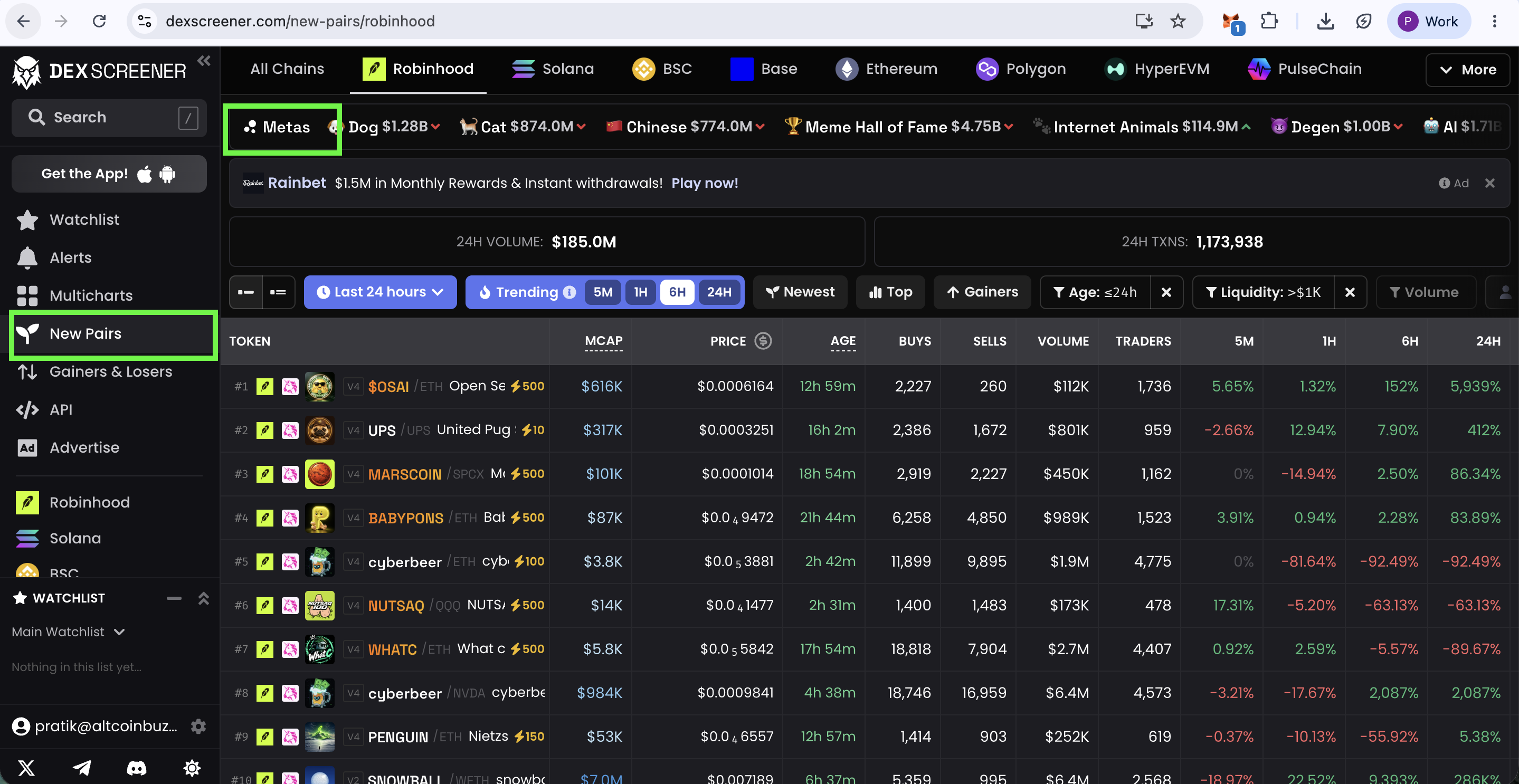Expand the More chains dropdown

click(1467, 70)
